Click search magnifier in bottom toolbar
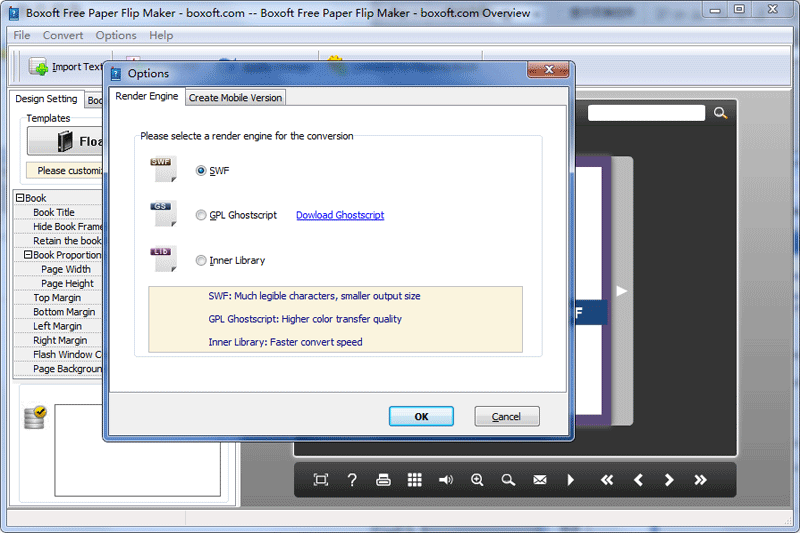 click(x=508, y=479)
